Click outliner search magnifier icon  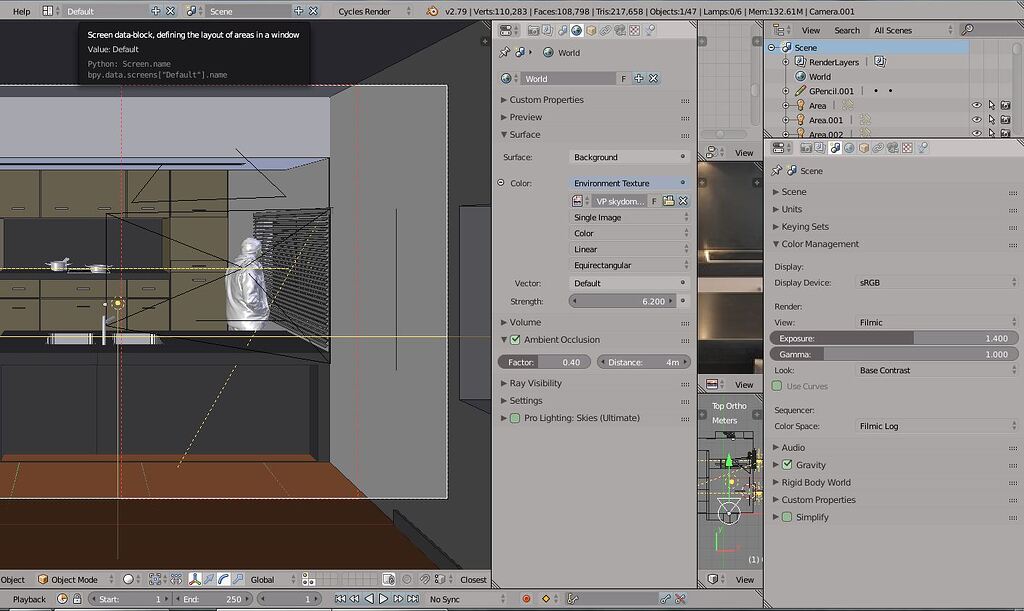(x=967, y=29)
